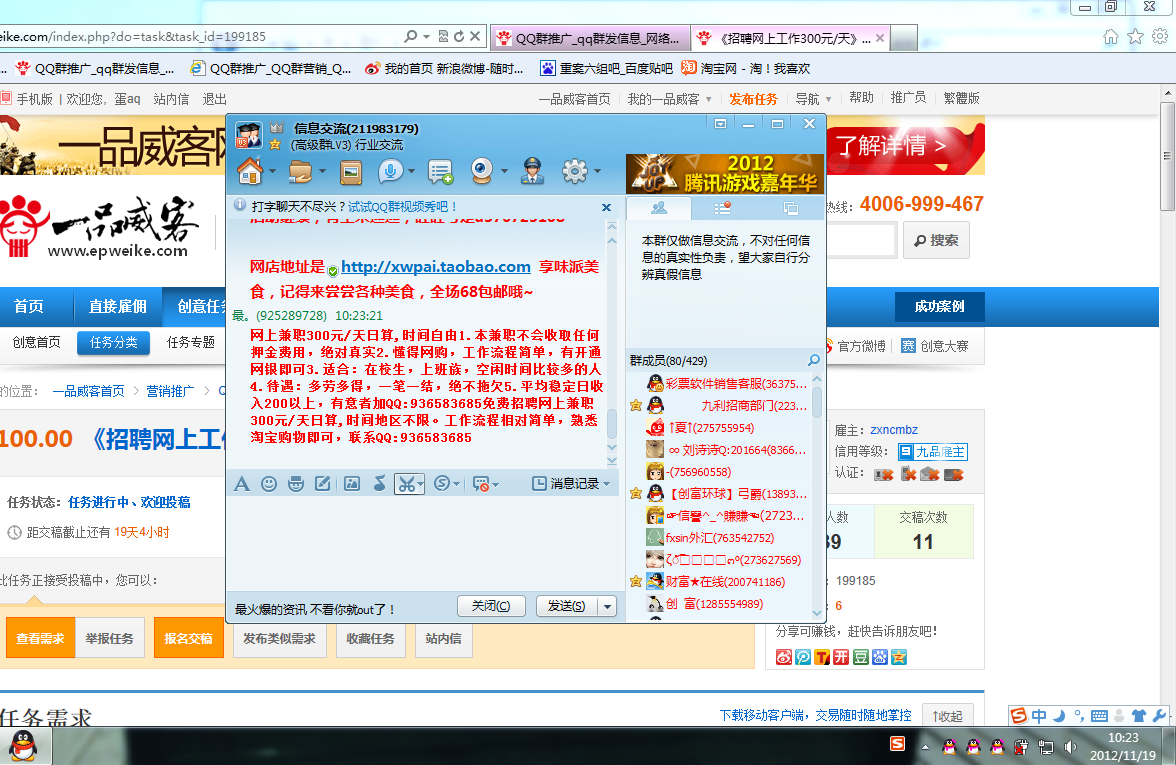Dismiss the video show tip bar

(606, 207)
